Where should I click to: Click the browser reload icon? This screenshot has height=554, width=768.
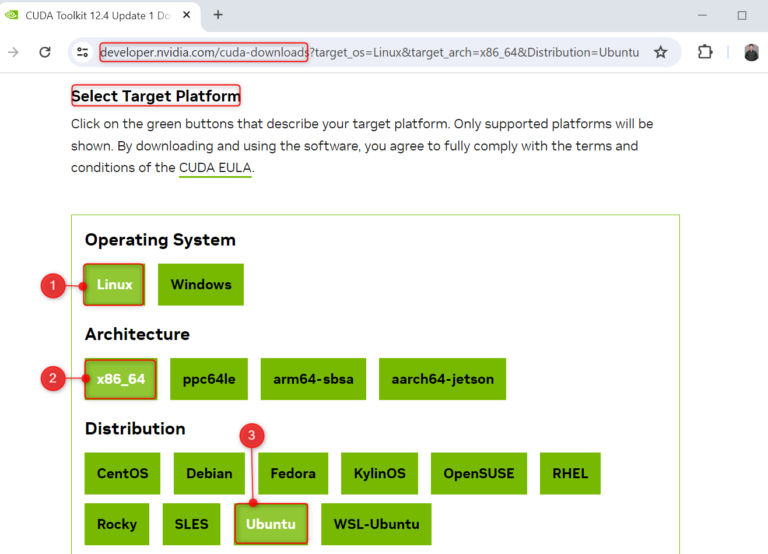click(45, 52)
